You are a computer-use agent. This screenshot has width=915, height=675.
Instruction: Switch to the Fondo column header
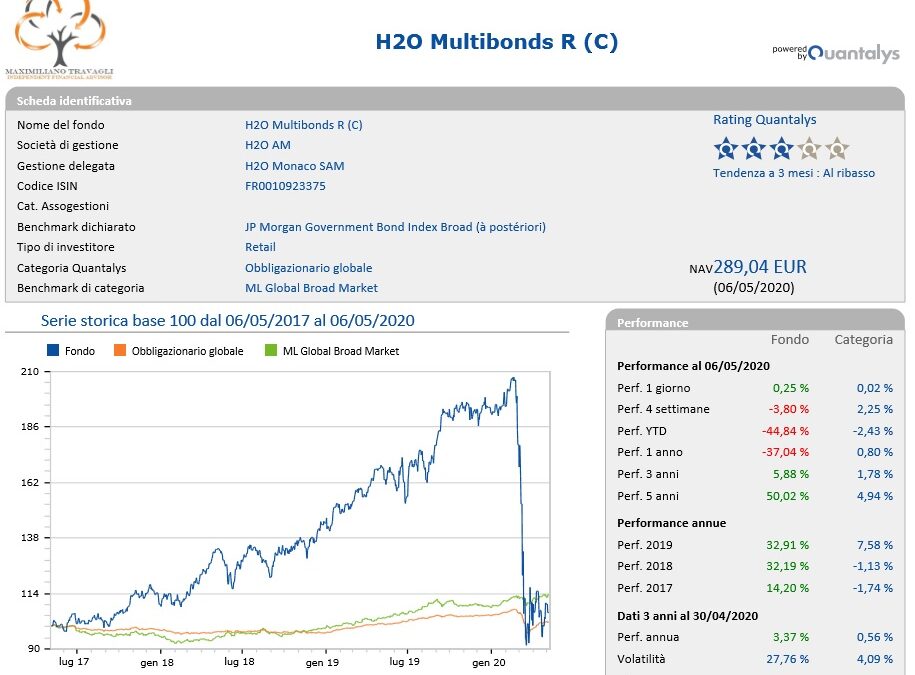790,339
